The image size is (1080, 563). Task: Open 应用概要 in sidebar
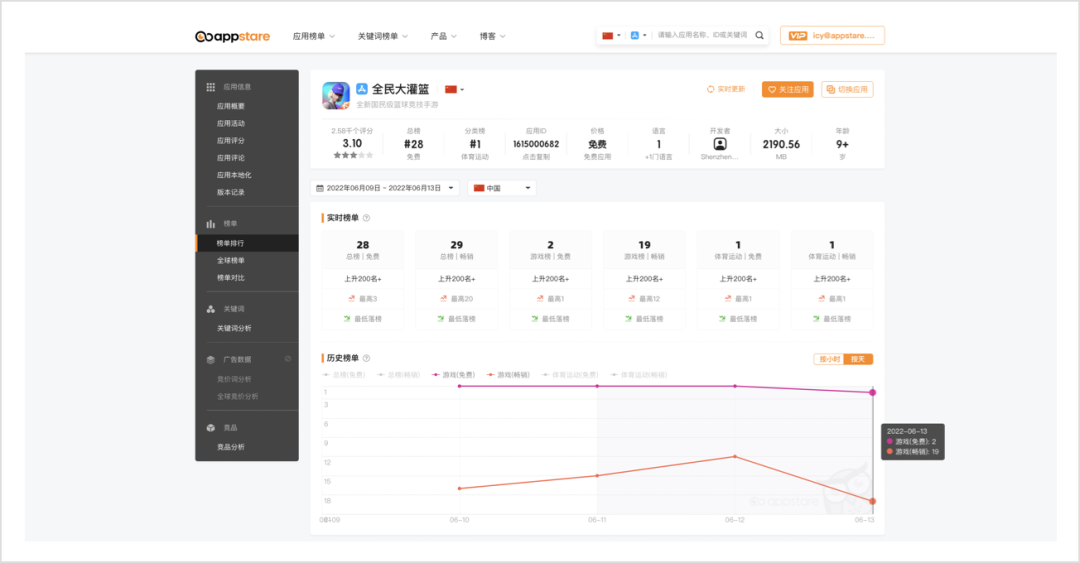point(231,106)
